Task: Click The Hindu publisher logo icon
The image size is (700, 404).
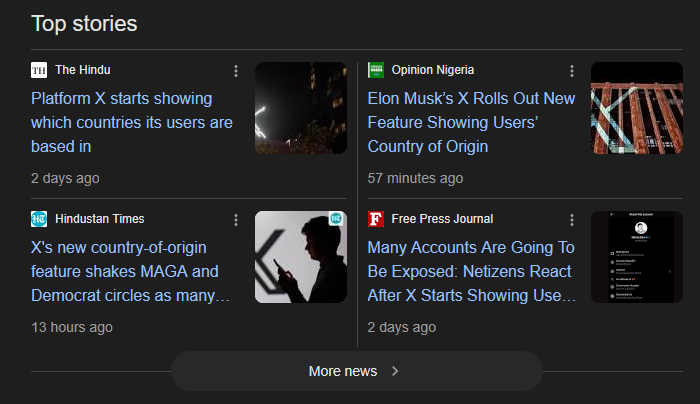Action: tap(39, 70)
